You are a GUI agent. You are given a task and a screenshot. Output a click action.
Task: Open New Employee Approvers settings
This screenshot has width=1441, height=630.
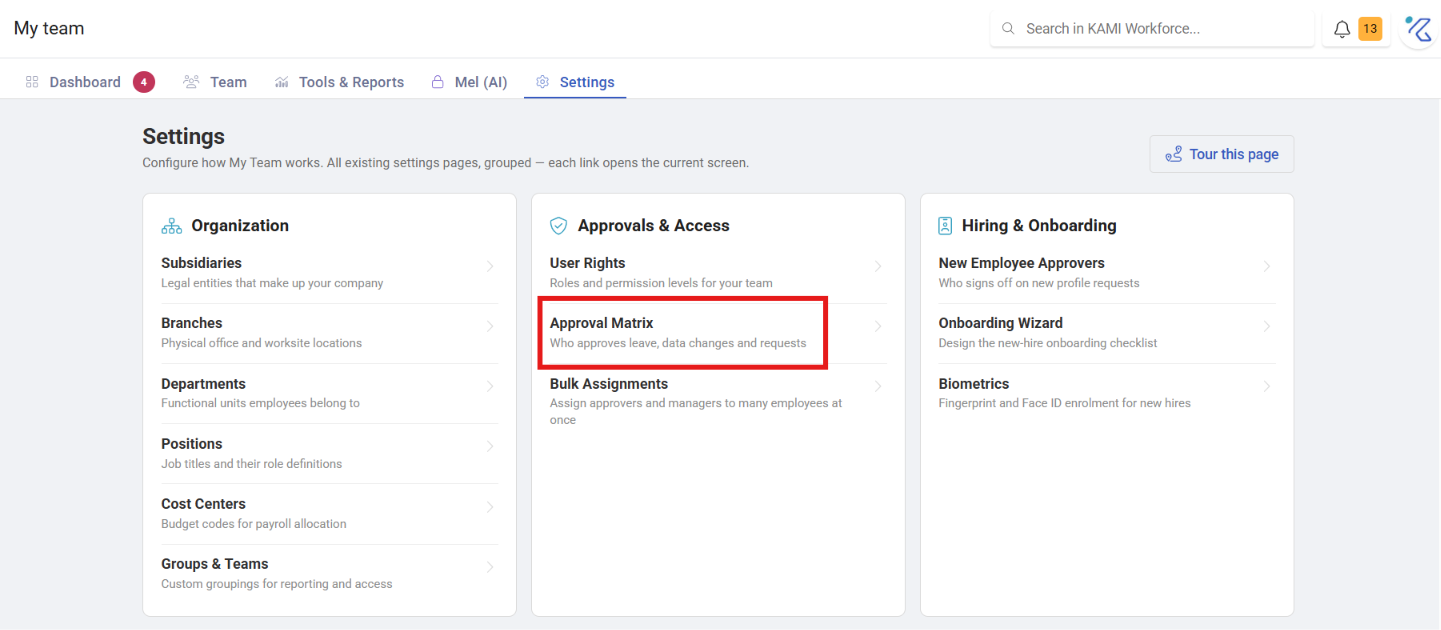1107,272
